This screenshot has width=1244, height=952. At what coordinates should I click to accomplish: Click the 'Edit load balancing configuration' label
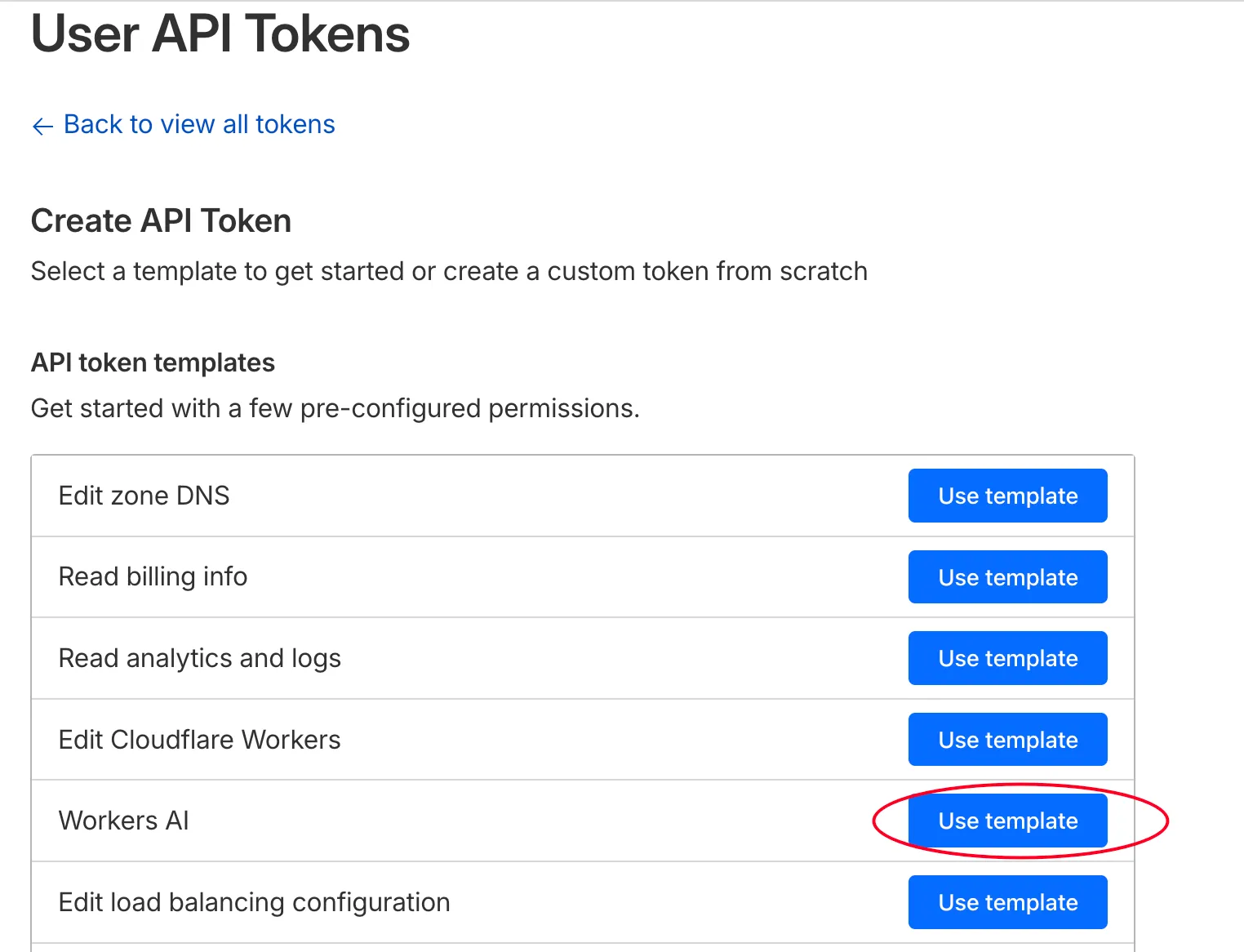(254, 902)
